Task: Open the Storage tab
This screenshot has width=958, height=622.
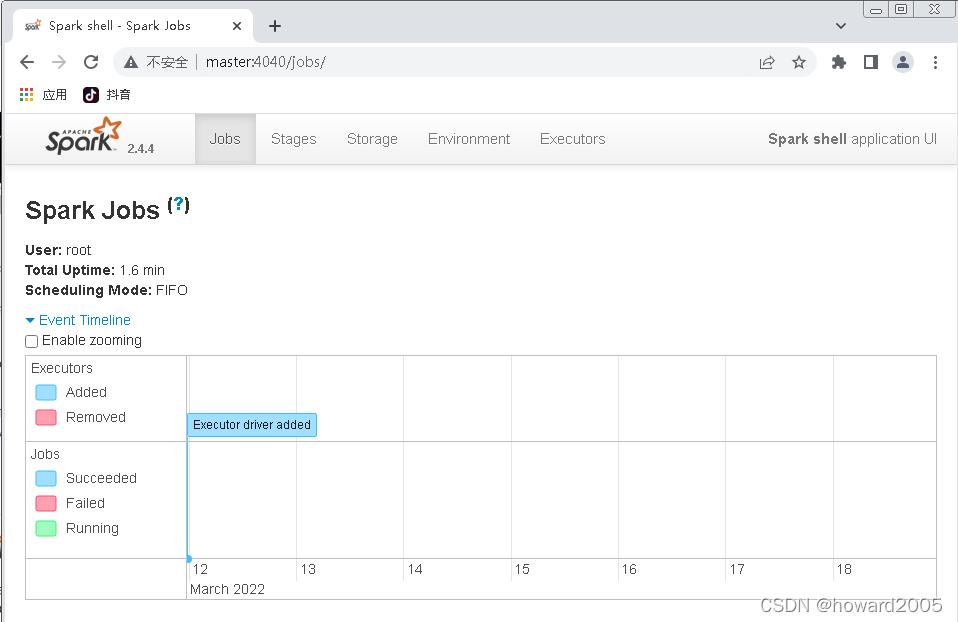Action: 372,139
